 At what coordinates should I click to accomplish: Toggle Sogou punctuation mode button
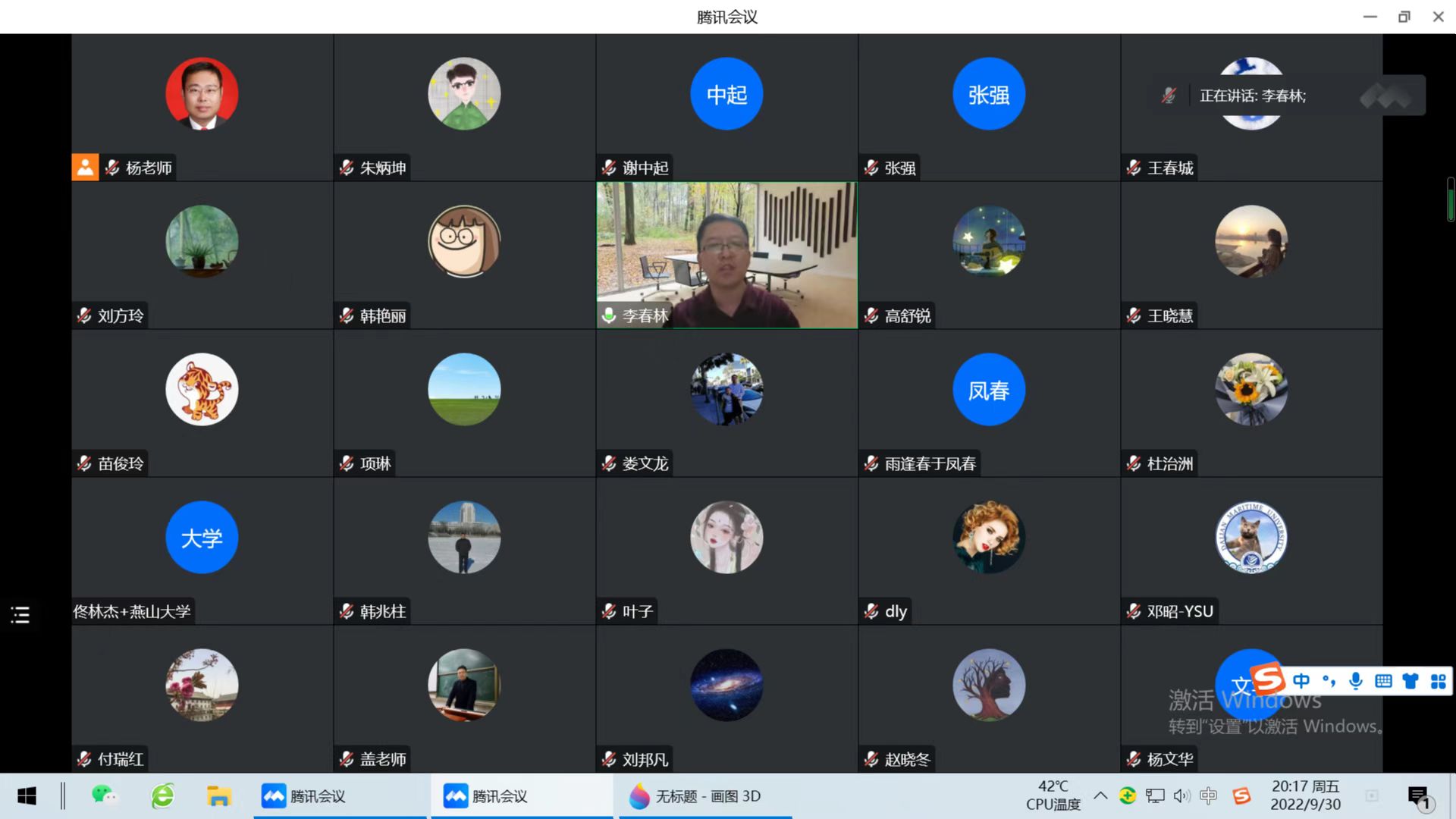(1329, 681)
